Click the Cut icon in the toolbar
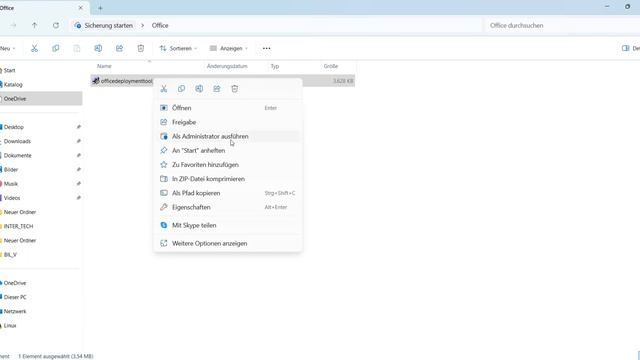Screen dimensions: 640x360 (34, 48)
